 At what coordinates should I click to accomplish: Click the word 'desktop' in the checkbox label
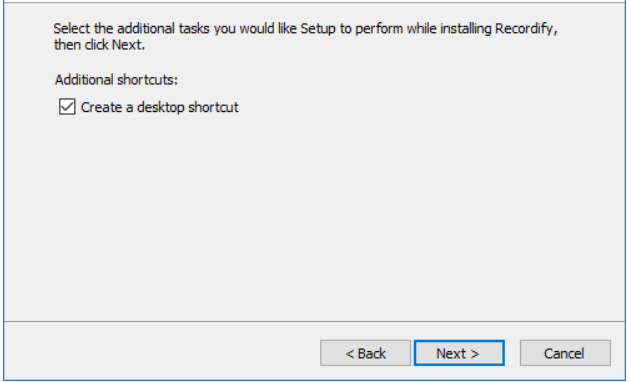coord(160,108)
